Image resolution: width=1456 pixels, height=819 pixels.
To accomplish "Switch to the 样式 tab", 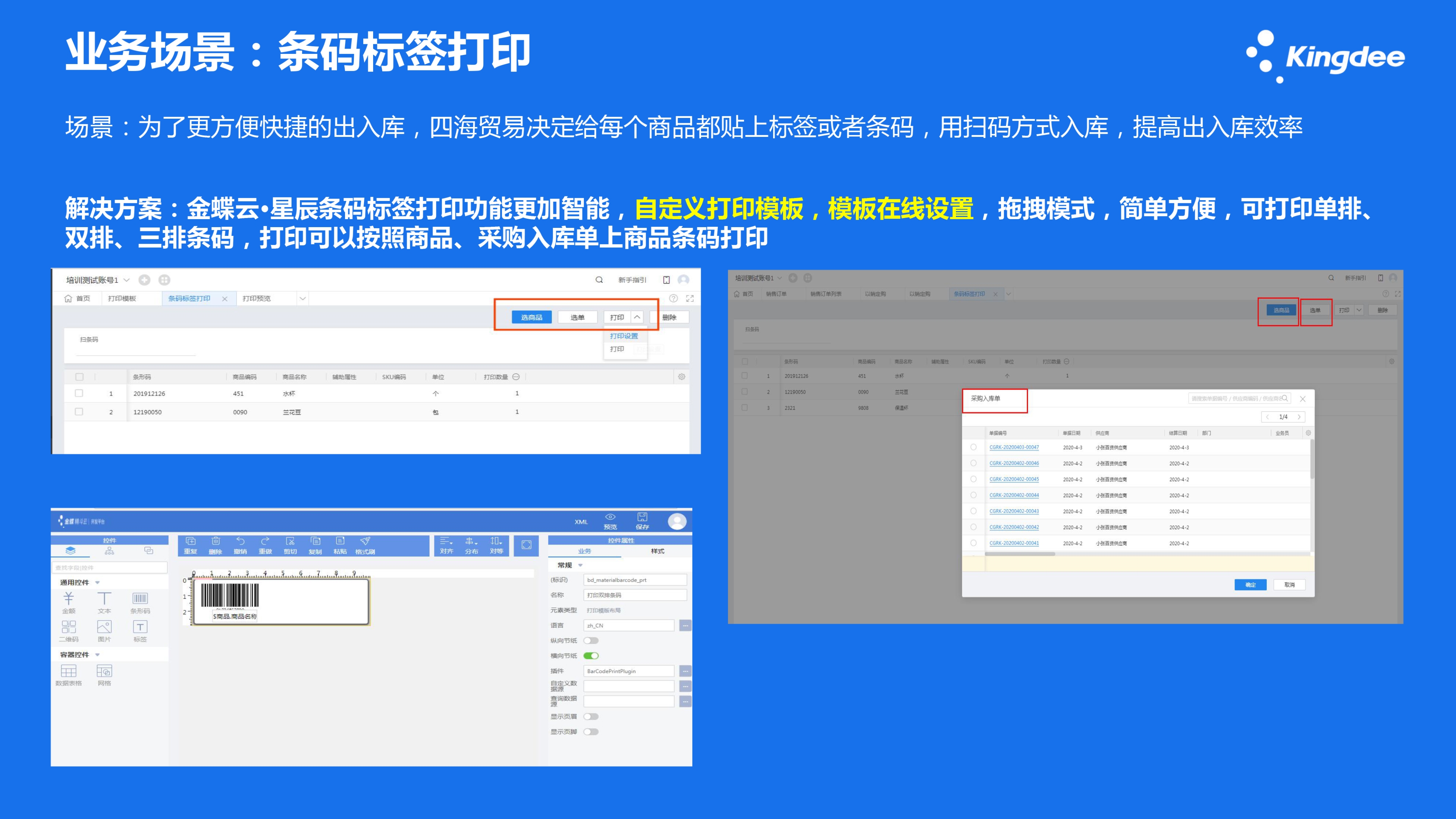I will pyautogui.click(x=657, y=551).
